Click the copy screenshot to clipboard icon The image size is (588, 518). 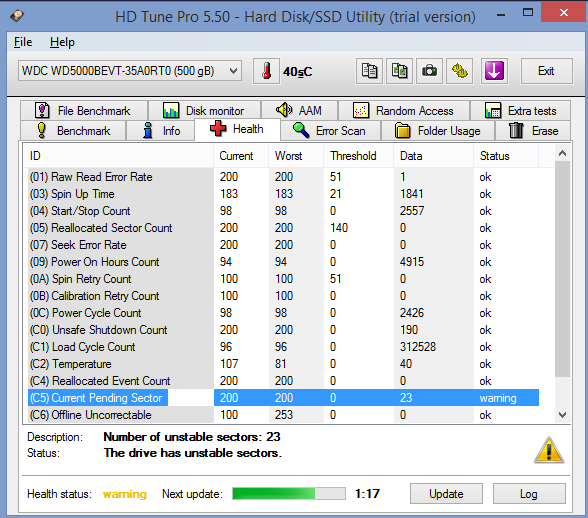coord(399,71)
